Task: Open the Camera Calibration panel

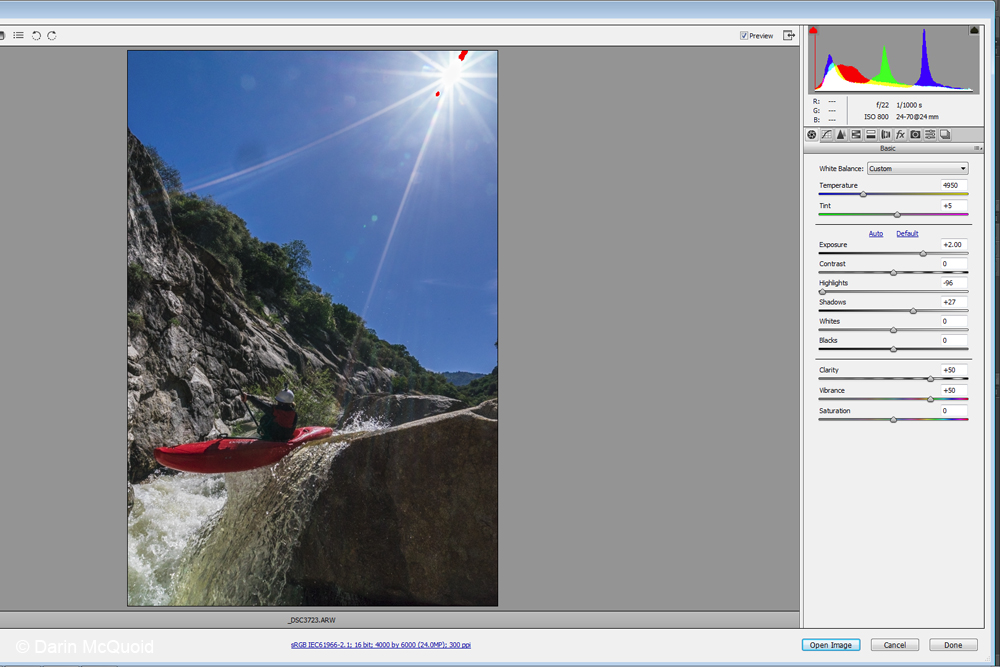Action: pyautogui.click(x=915, y=134)
